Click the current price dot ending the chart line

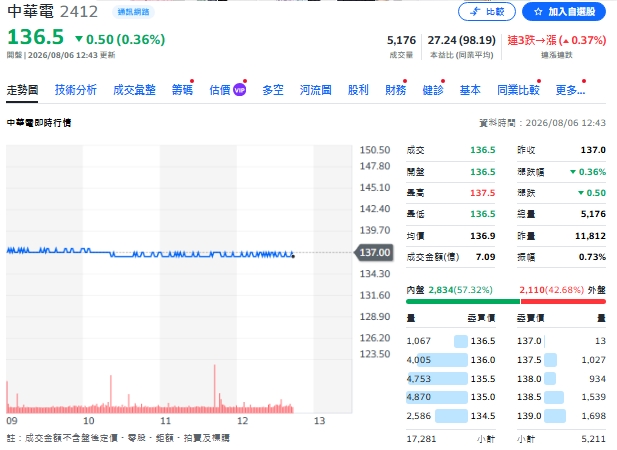pos(293,256)
